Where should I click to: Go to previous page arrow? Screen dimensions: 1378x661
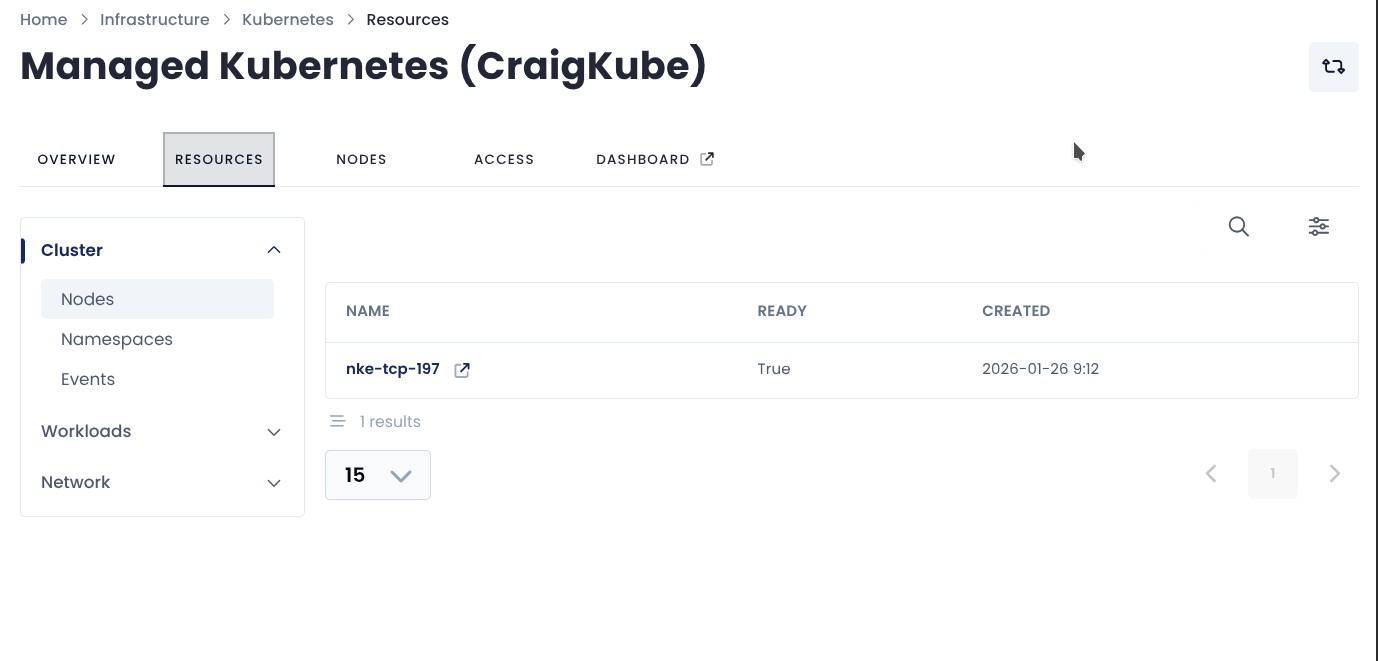point(1211,474)
